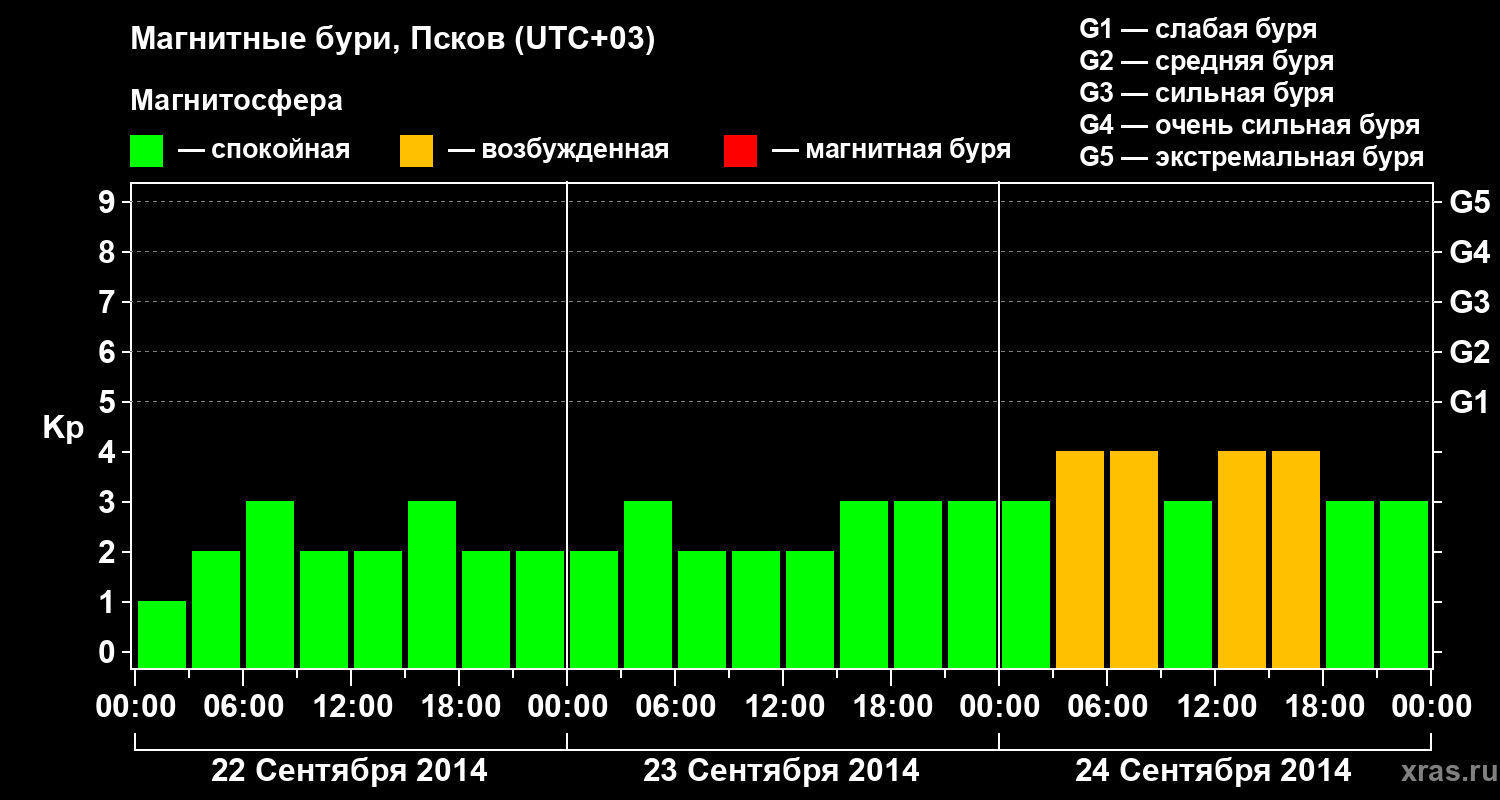Click 'G4 — очень сильная буря' legend line
Image resolution: width=1500 pixels, height=800 pixels.
(1250, 125)
